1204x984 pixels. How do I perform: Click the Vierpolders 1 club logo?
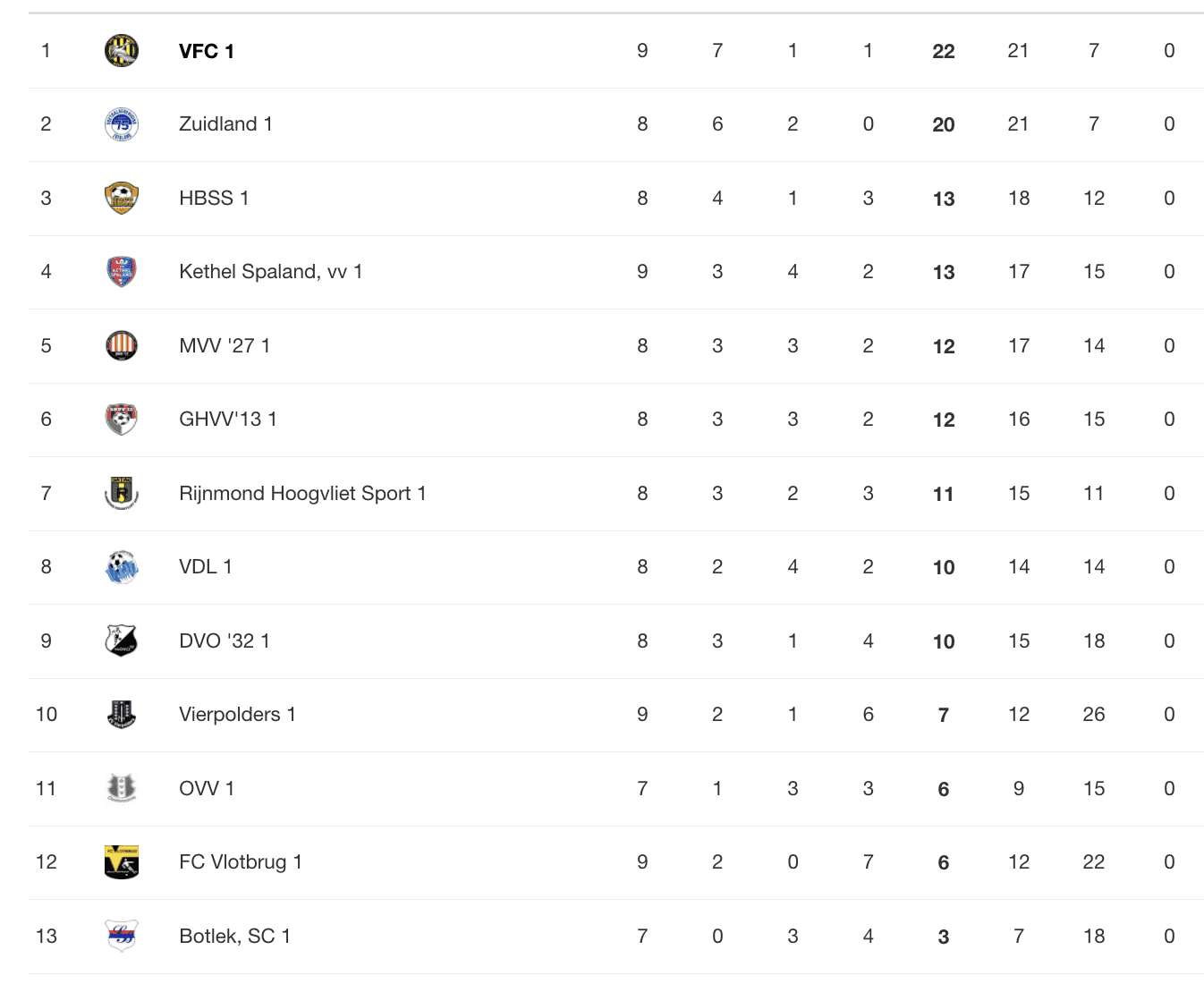122,715
